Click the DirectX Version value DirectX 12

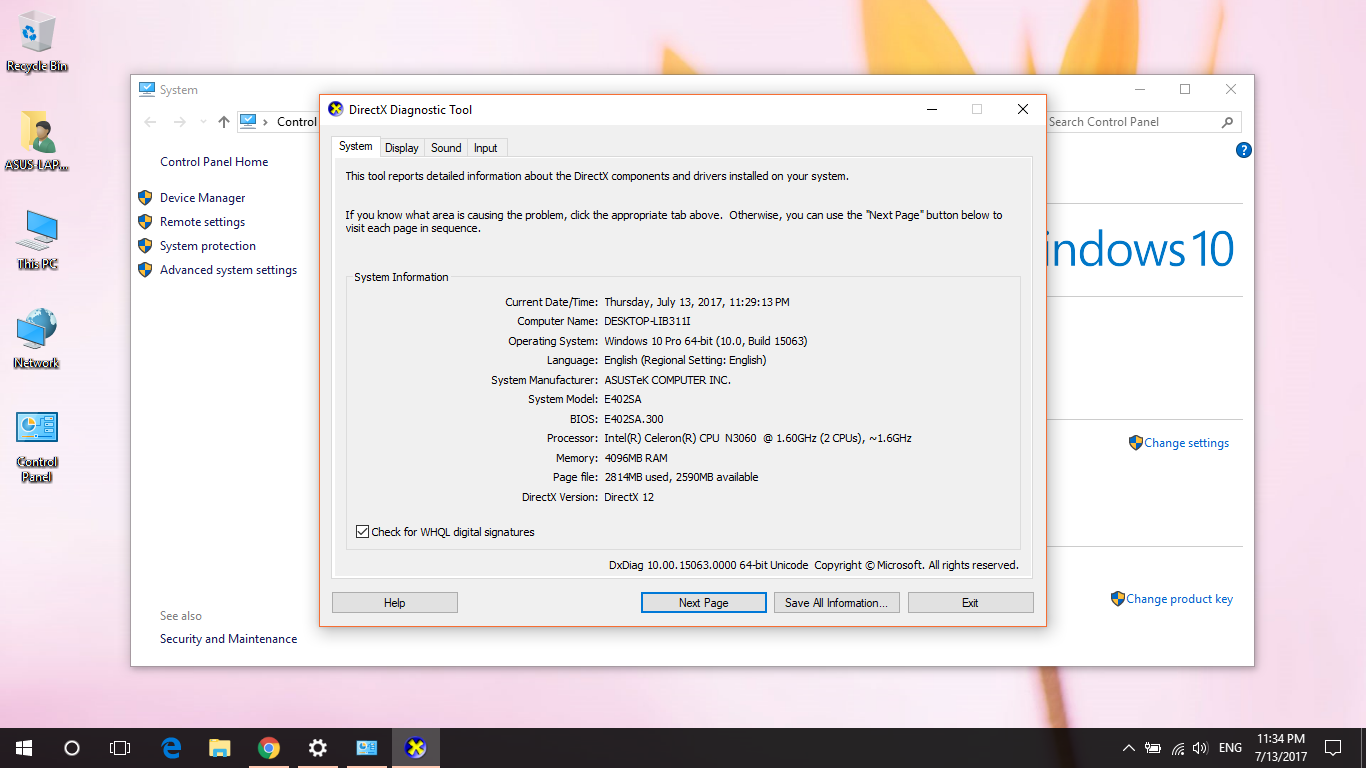coord(629,497)
